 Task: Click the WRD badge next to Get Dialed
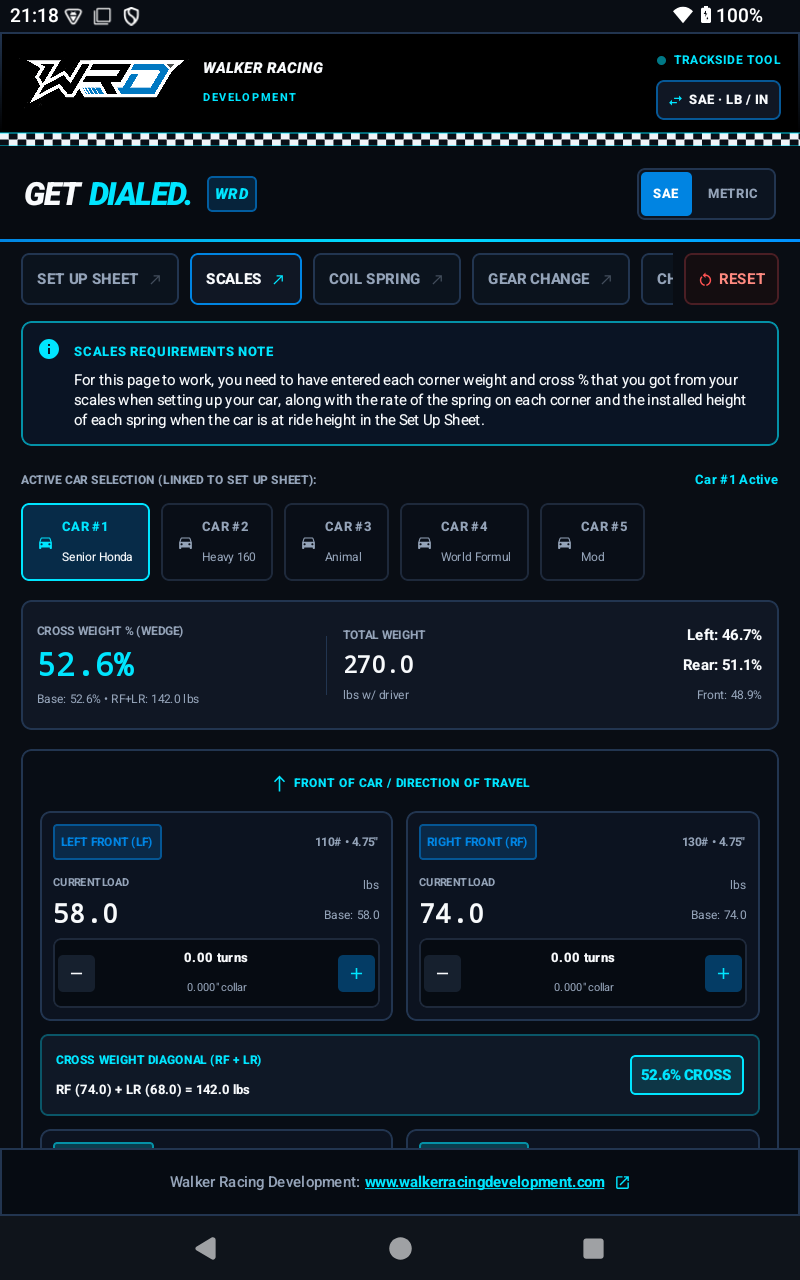(x=232, y=194)
